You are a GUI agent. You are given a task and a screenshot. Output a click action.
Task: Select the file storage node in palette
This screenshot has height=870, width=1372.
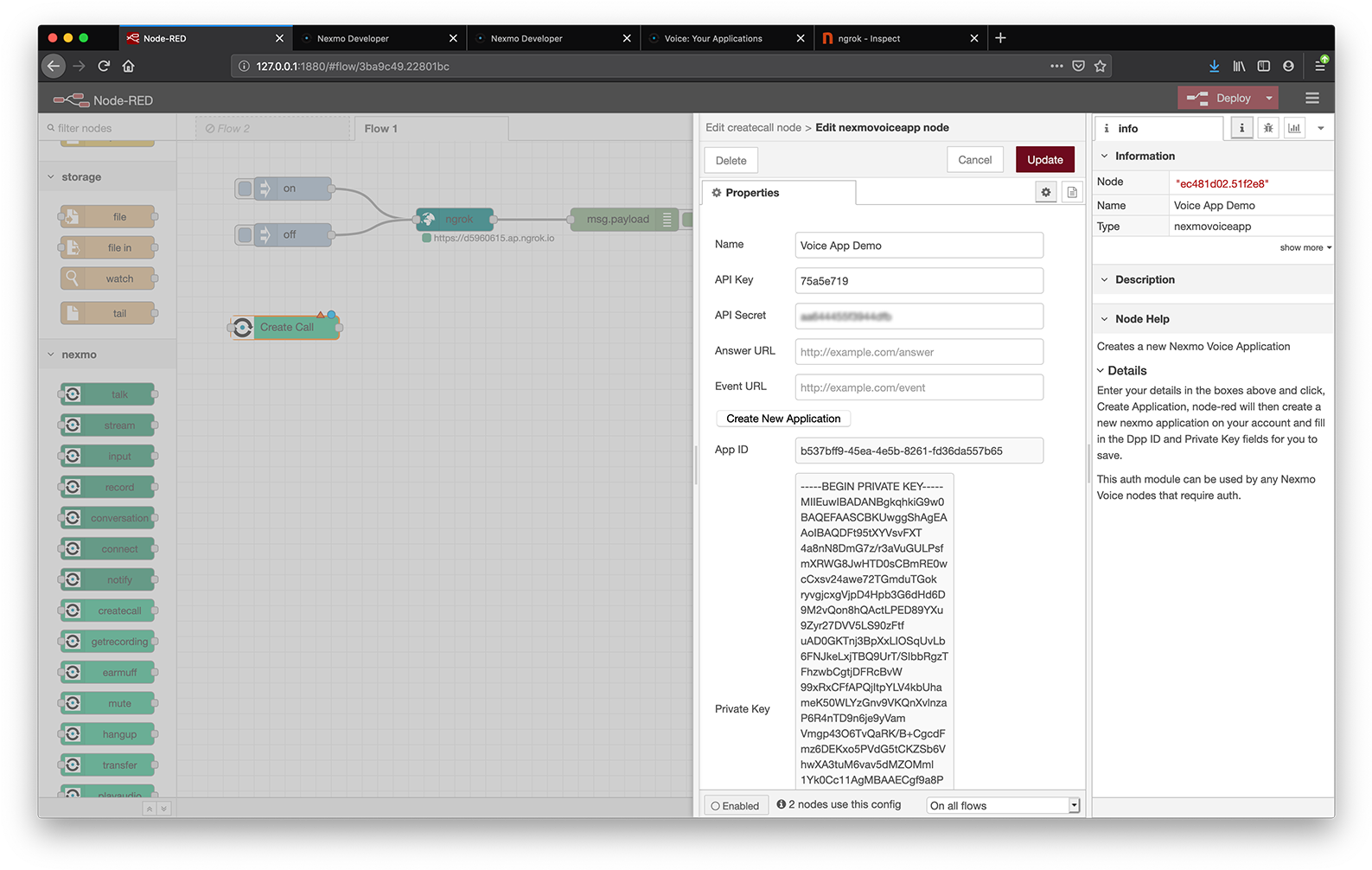[108, 216]
